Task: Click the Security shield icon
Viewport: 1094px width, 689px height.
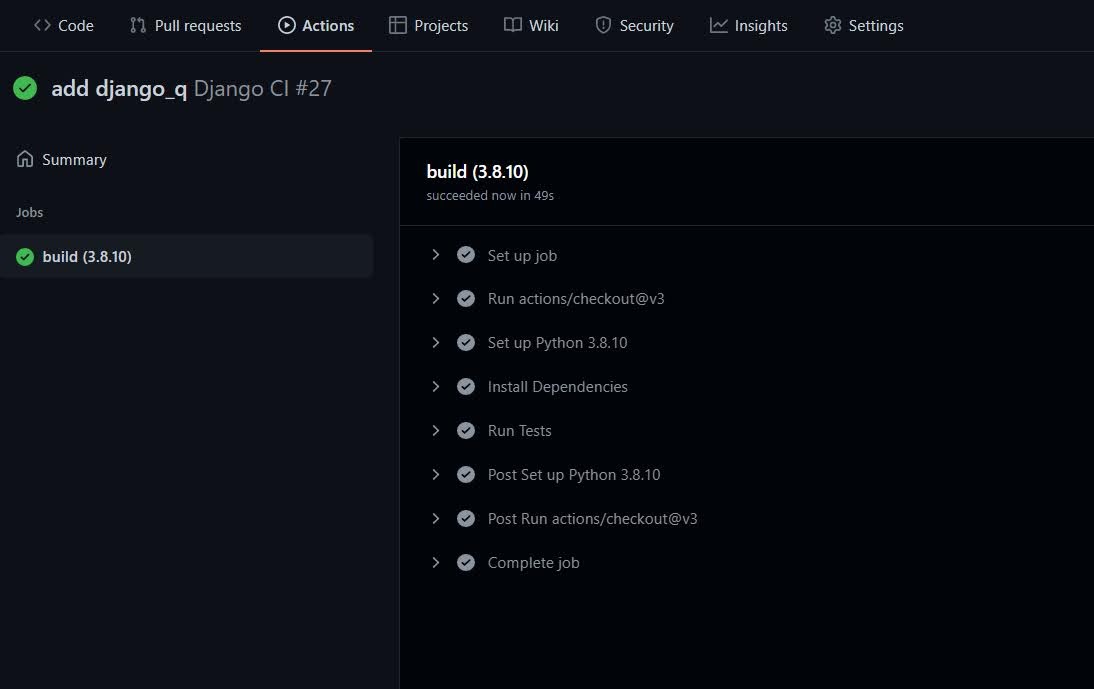Action: pyautogui.click(x=604, y=25)
